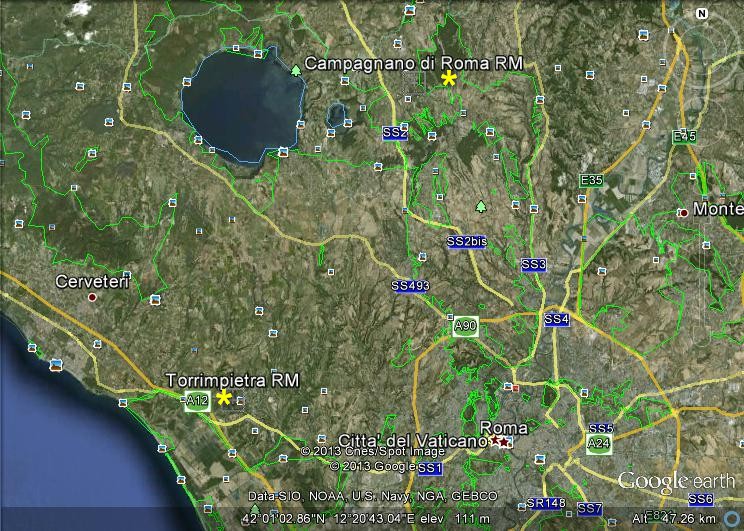Click the red dot marker for Cerveteri
Viewport: 744px width, 531px height.
pyautogui.click(x=92, y=297)
